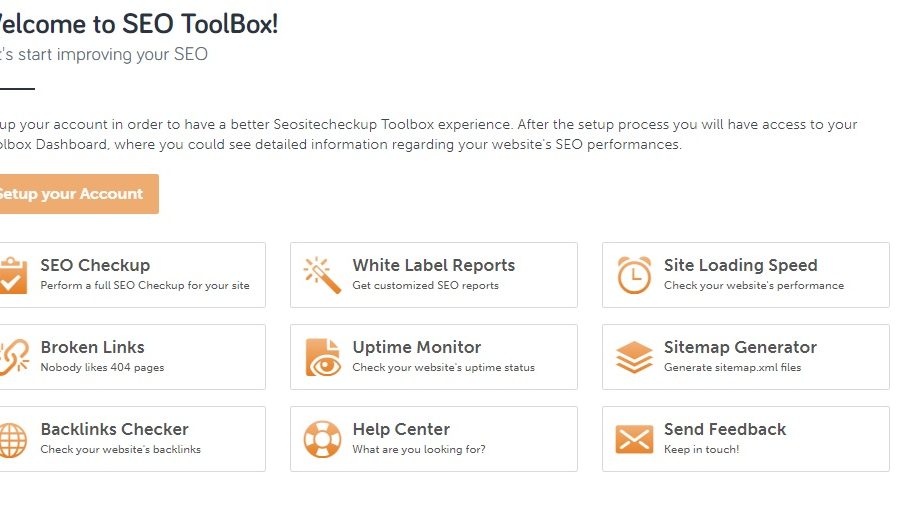Screen dimensions: 900x509
Task: Click the Uptime Monitor eye document icon
Action: pos(323,358)
